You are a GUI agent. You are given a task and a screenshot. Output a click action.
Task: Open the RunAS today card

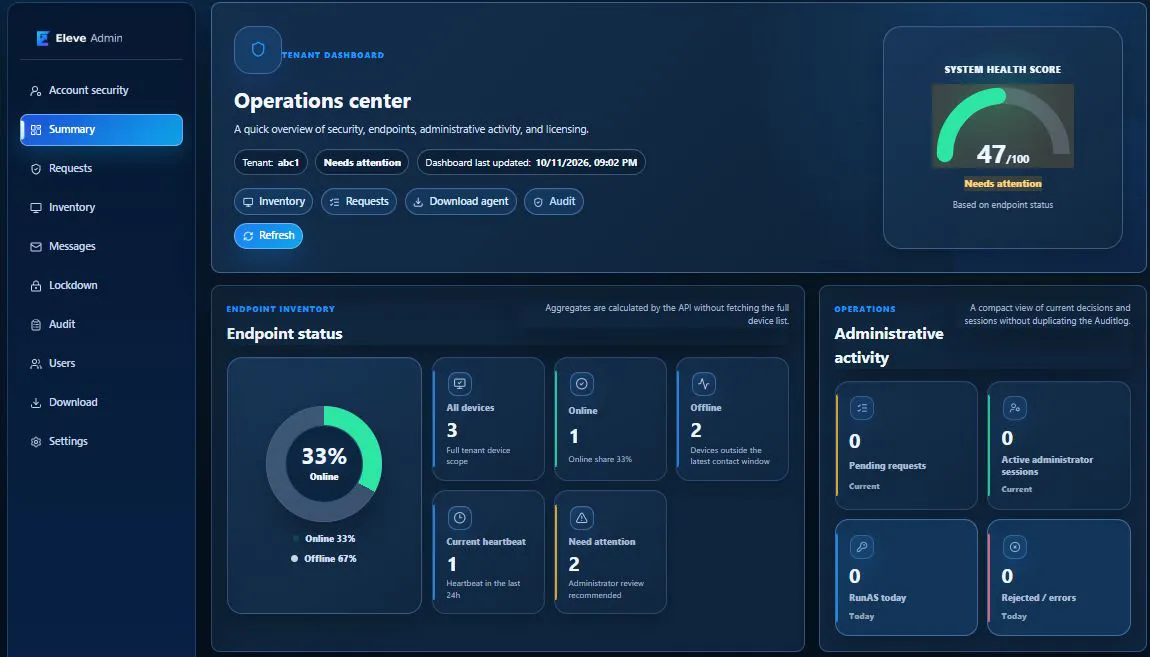click(x=907, y=578)
